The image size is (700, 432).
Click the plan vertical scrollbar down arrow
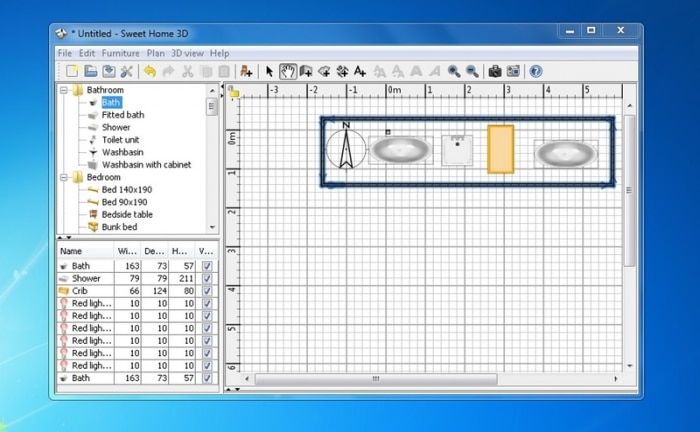pyautogui.click(x=629, y=366)
